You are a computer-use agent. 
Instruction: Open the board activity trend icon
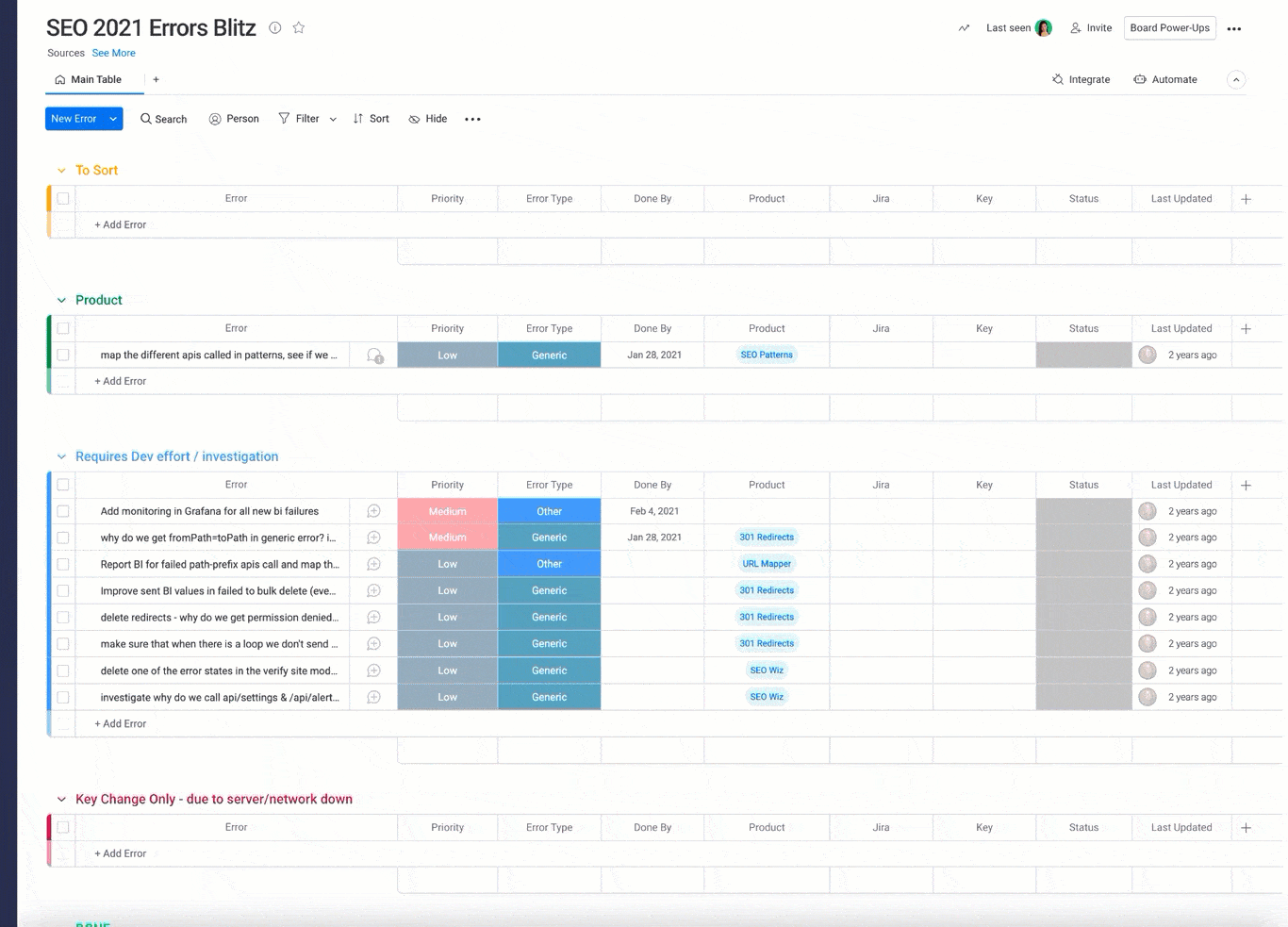tap(964, 28)
